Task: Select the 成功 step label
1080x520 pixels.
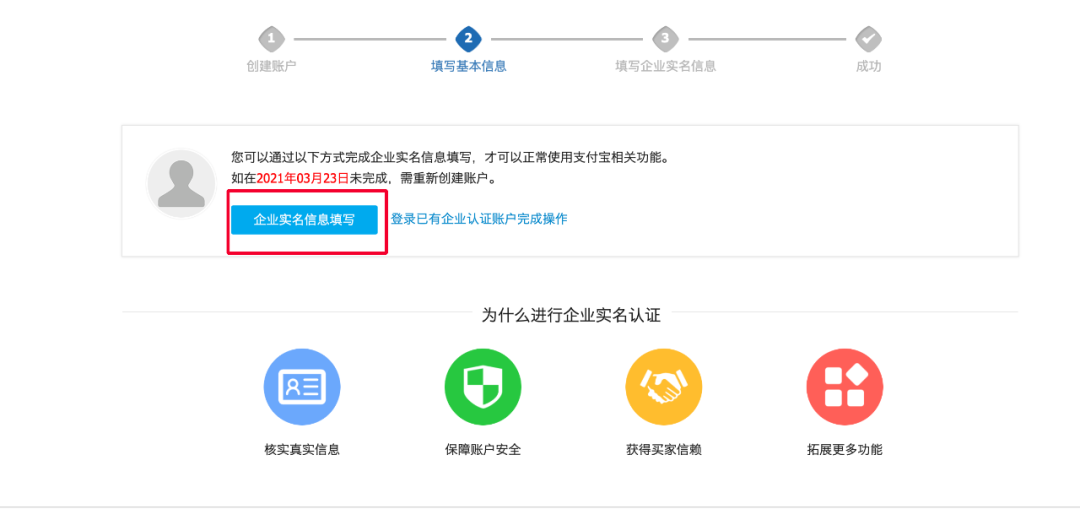Action: pyautogui.click(x=868, y=67)
